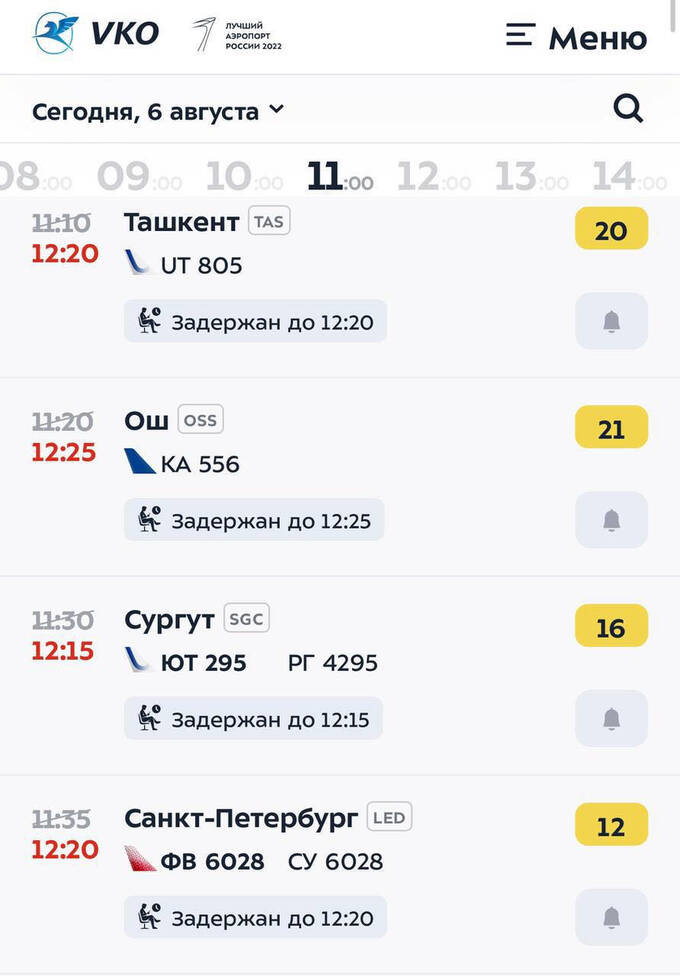Toggle notification bell for Сургут flight

click(x=611, y=718)
